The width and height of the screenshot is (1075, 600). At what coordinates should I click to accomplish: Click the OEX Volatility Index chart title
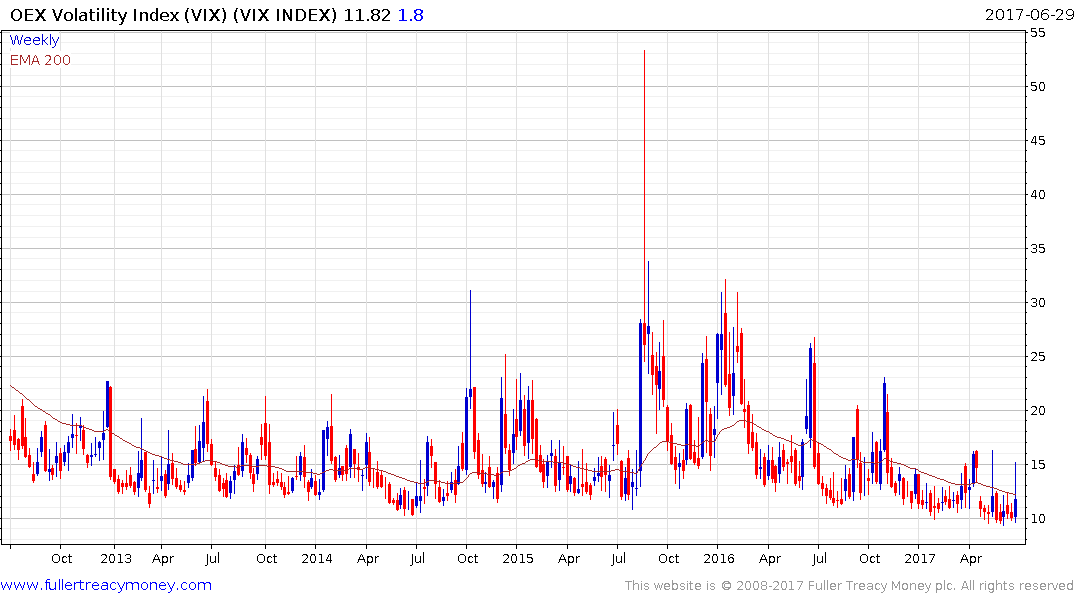[173, 15]
